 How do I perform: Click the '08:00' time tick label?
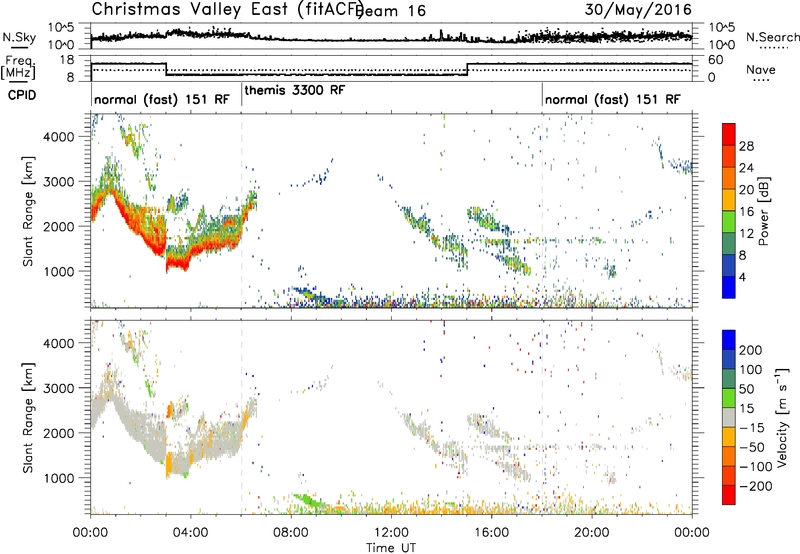pyautogui.click(x=291, y=533)
